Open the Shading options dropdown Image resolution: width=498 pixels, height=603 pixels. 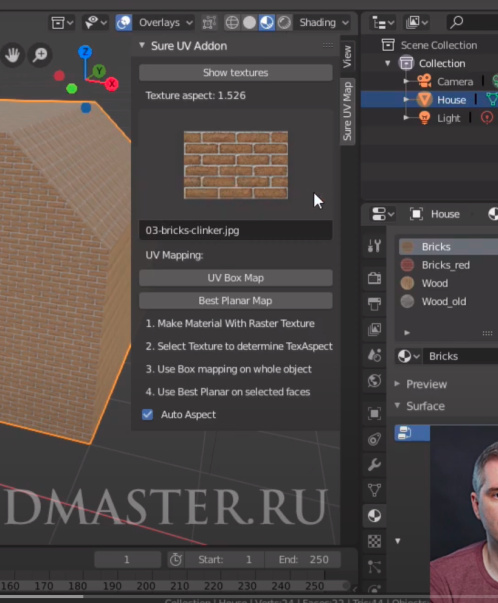[323, 23]
